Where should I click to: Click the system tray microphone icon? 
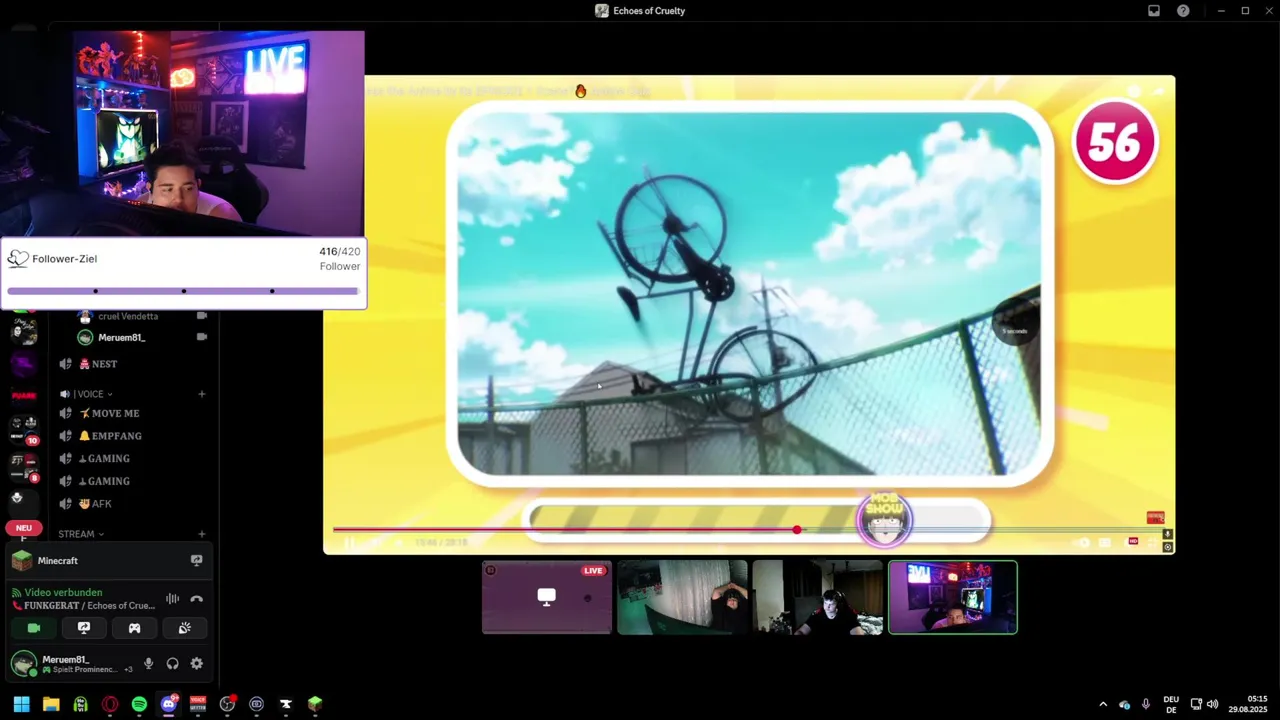point(1146,704)
